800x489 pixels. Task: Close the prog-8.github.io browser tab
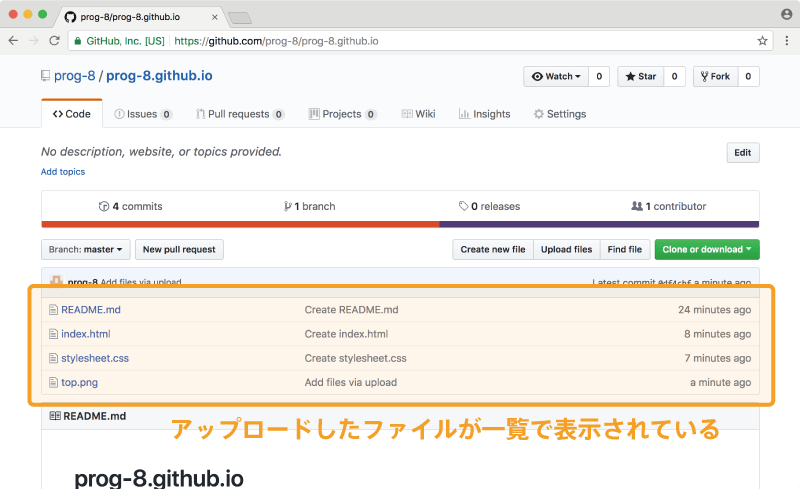(x=215, y=17)
